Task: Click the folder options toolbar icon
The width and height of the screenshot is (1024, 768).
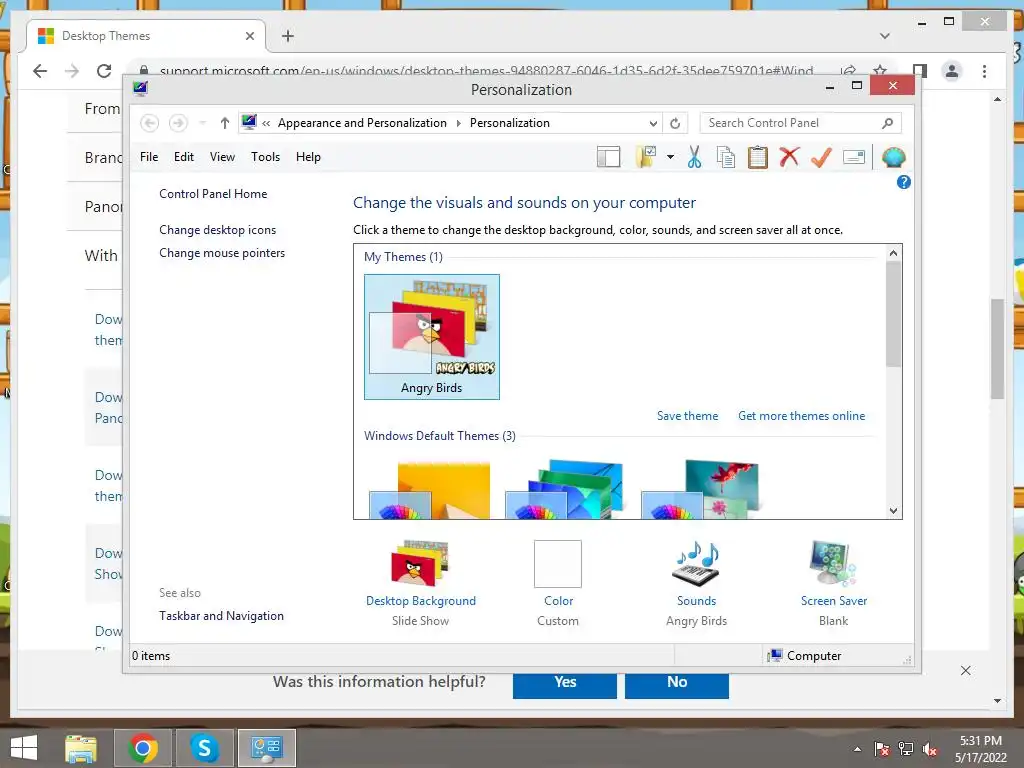Action: (x=646, y=157)
